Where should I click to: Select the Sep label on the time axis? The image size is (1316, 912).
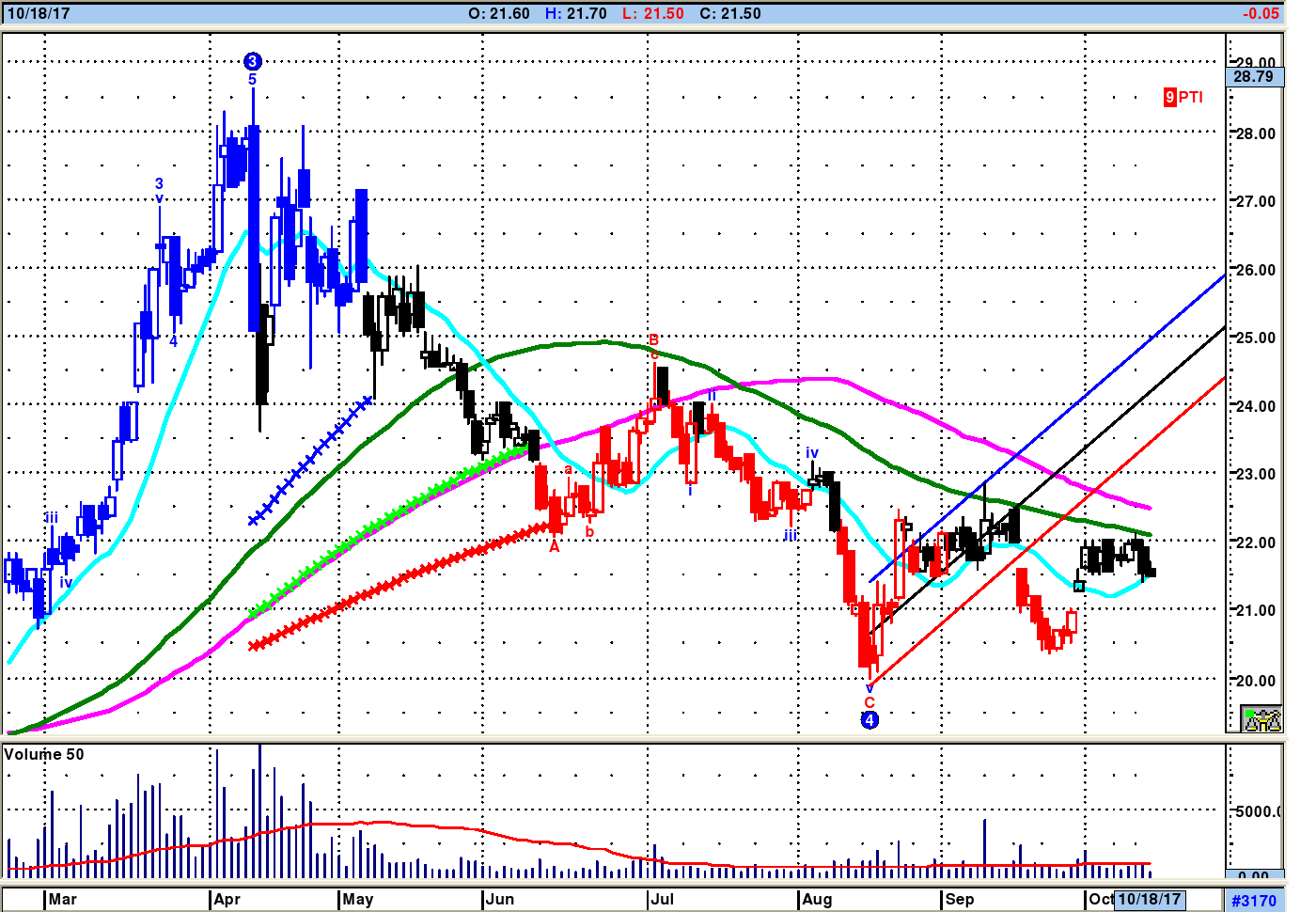[960, 899]
